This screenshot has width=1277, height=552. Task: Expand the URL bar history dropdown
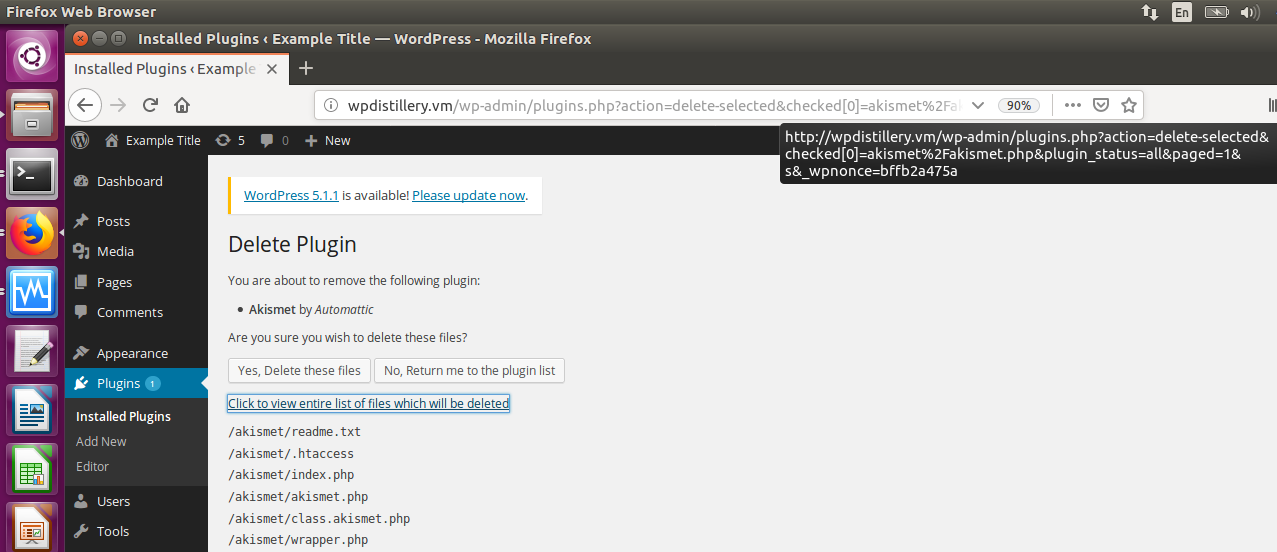[978, 105]
